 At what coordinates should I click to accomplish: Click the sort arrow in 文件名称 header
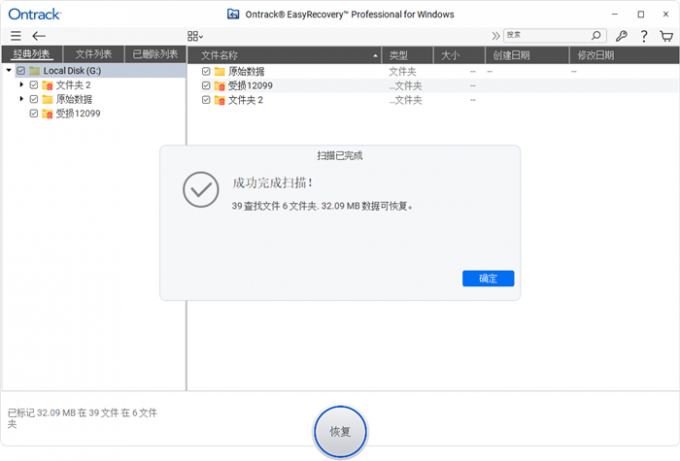tap(375, 56)
